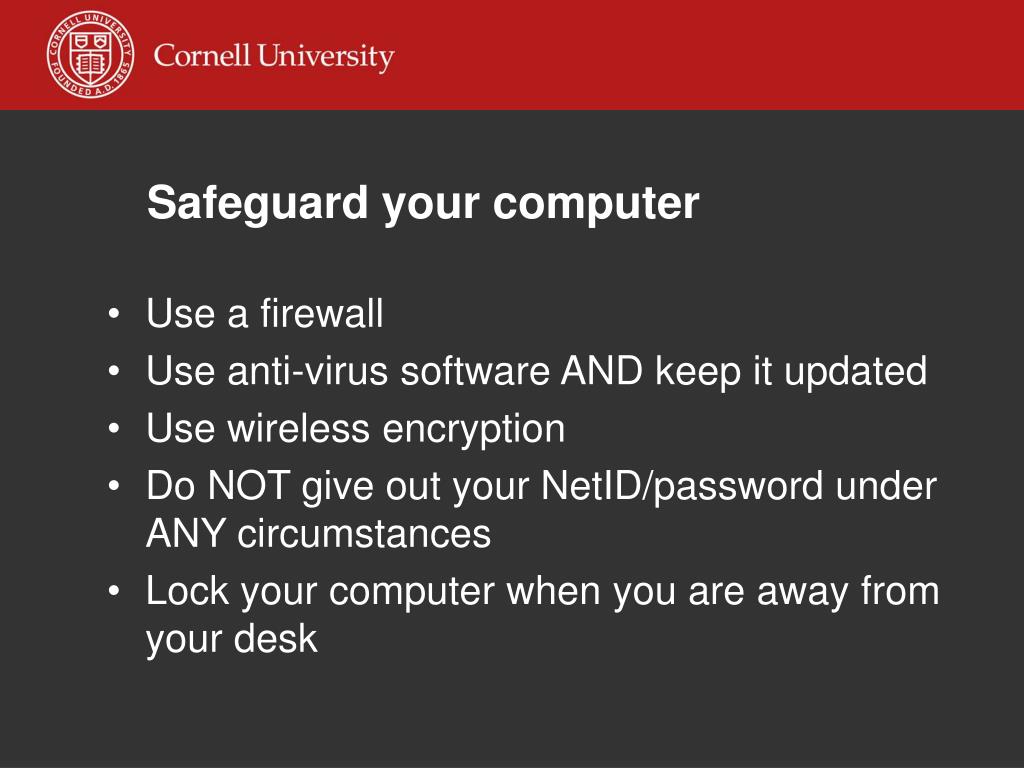Viewport: 1024px width, 768px height.
Task: Click the Cornell University wordmark text
Action: pyautogui.click(x=274, y=57)
